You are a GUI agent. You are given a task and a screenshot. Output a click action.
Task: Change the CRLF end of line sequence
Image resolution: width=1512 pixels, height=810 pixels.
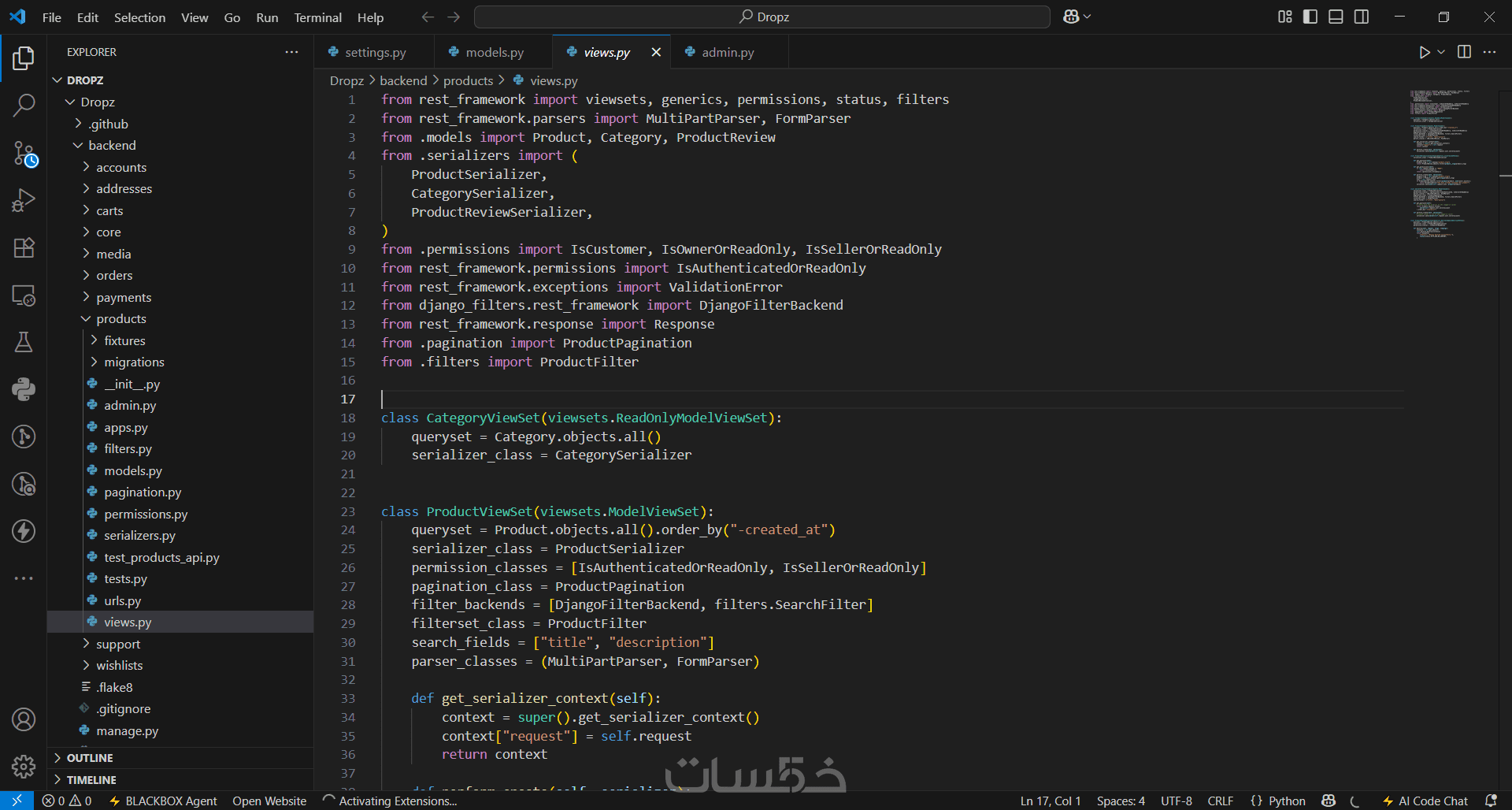pos(1221,801)
